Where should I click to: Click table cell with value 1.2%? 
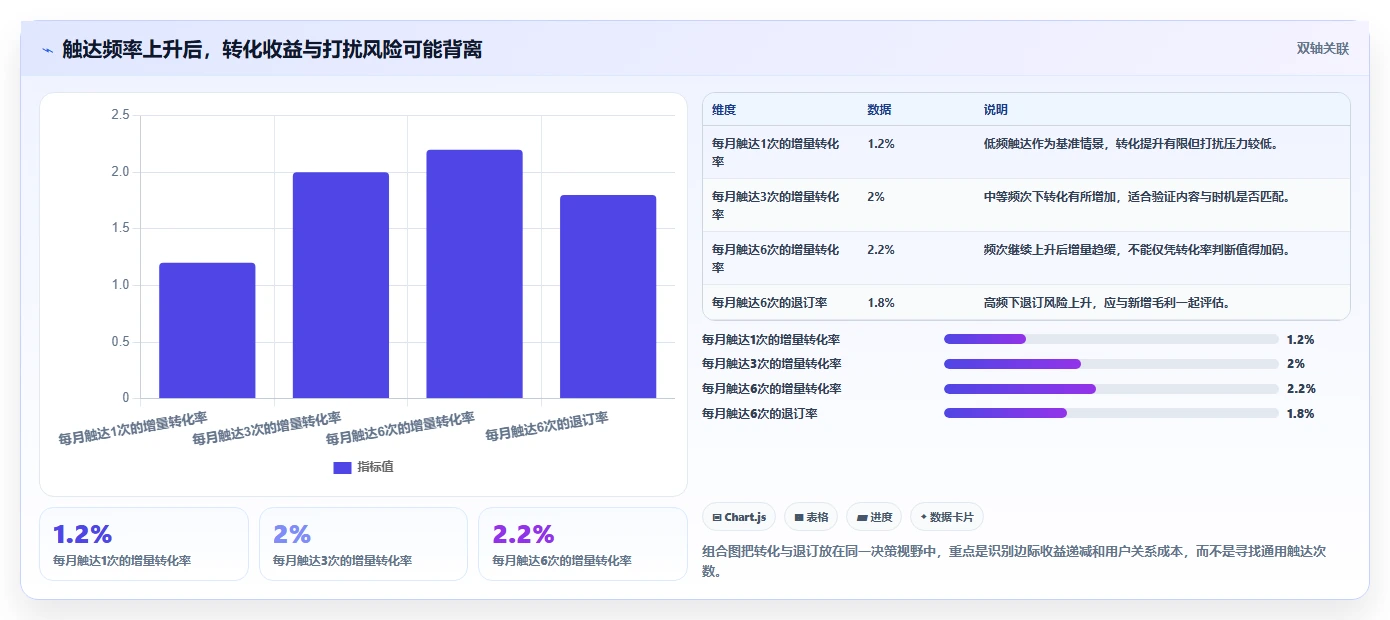pos(881,144)
